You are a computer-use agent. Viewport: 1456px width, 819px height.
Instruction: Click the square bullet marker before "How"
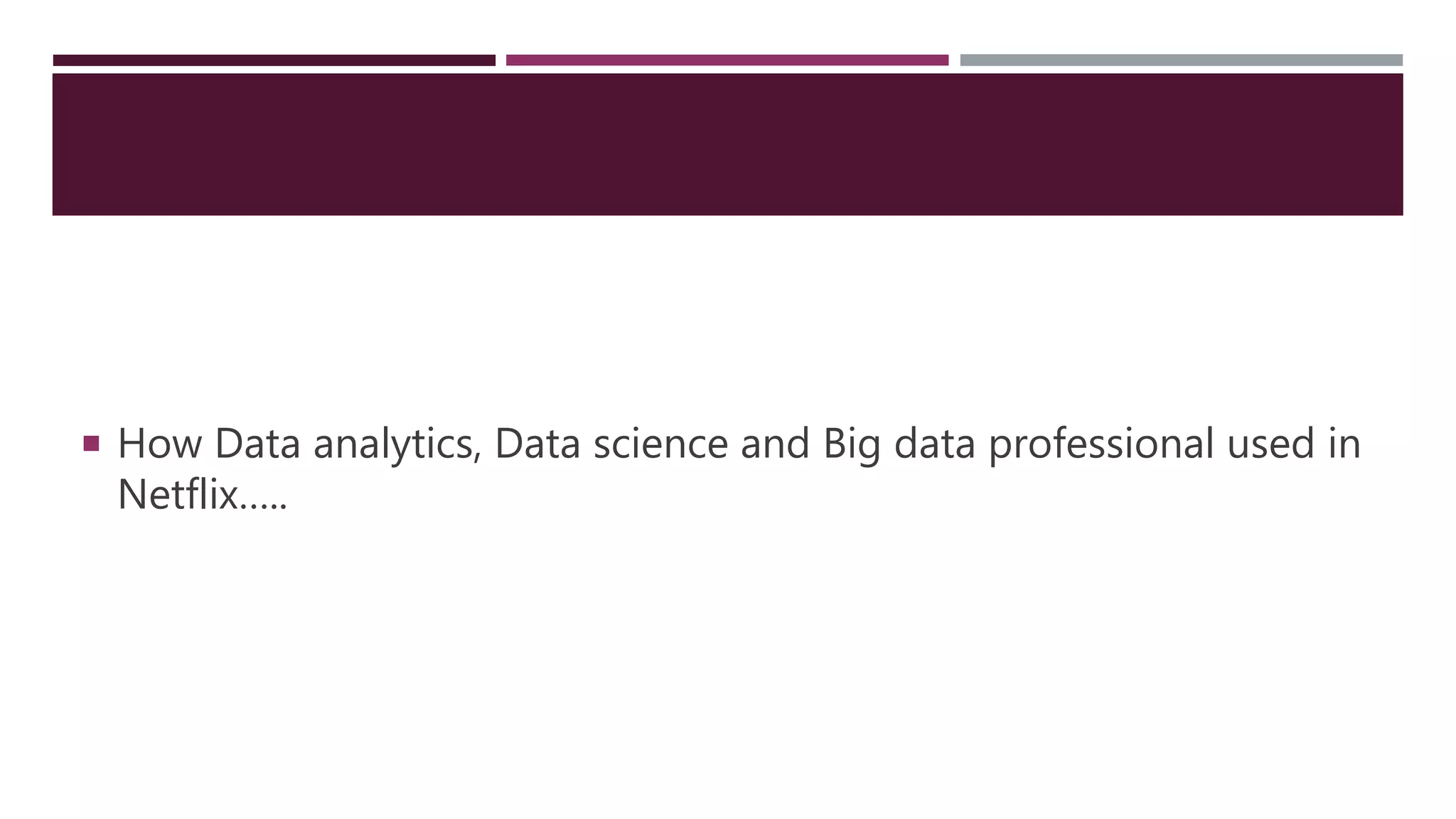point(91,444)
